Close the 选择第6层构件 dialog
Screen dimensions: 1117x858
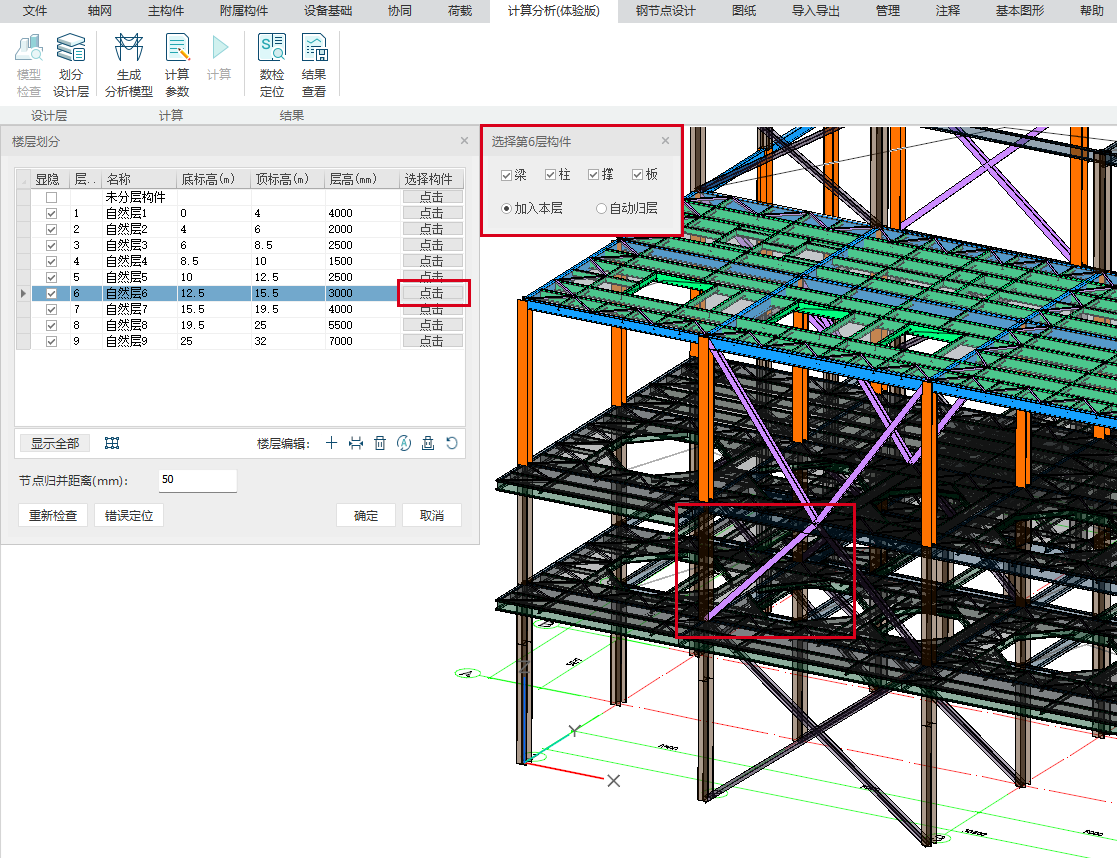point(666,142)
